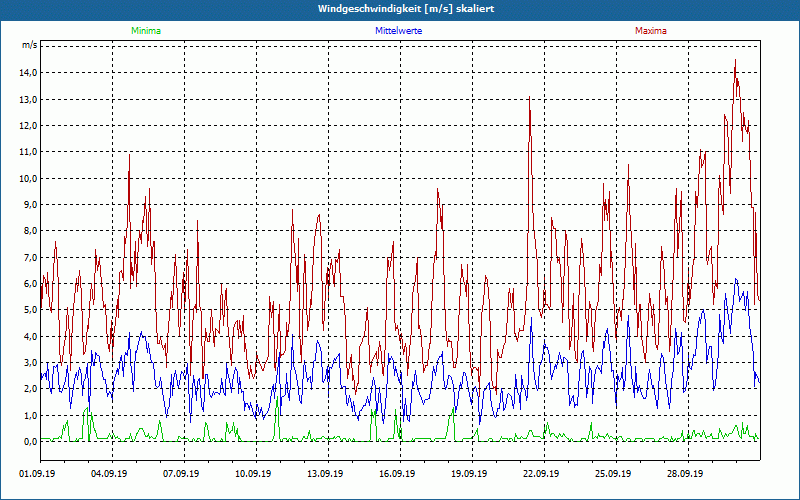This screenshot has width=800, height=500.
Task: Select the blue 'Mittelwerte' legend label
Action: click(398, 31)
